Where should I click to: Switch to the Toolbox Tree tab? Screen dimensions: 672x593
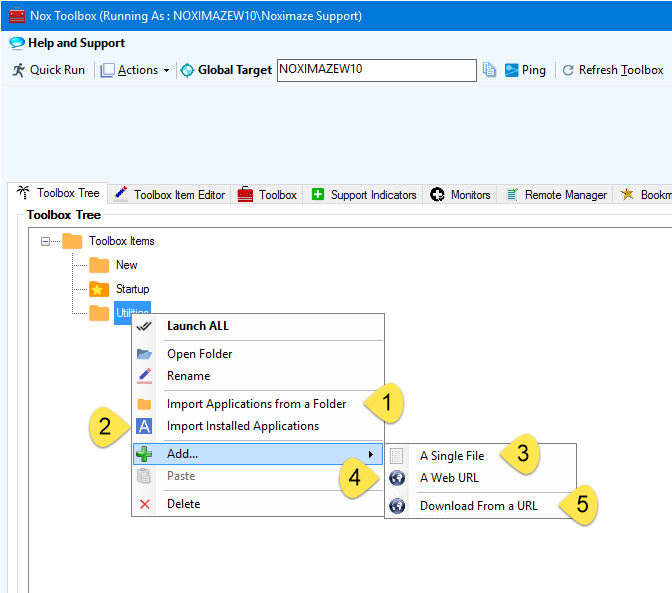coord(57,193)
